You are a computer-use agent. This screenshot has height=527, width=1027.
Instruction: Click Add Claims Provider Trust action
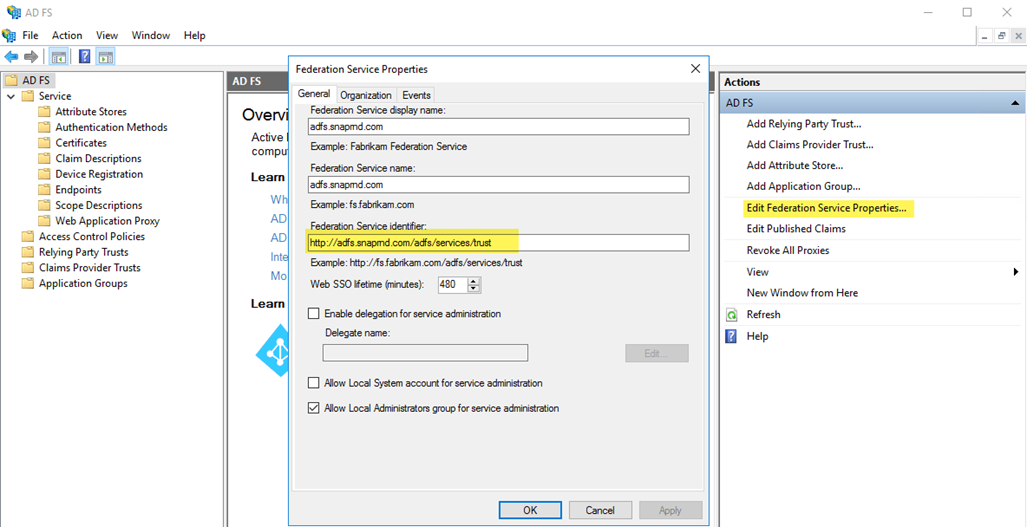810,145
